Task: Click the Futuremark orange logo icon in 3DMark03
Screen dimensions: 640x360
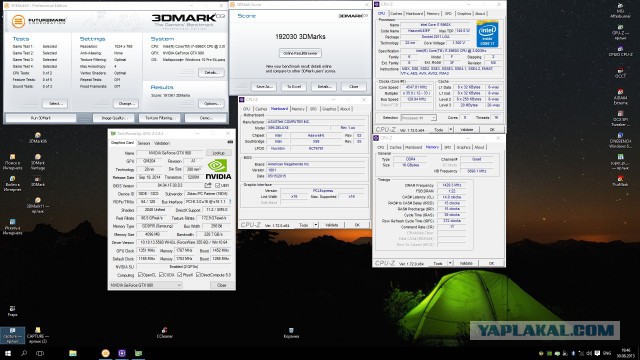Action: click(18, 21)
